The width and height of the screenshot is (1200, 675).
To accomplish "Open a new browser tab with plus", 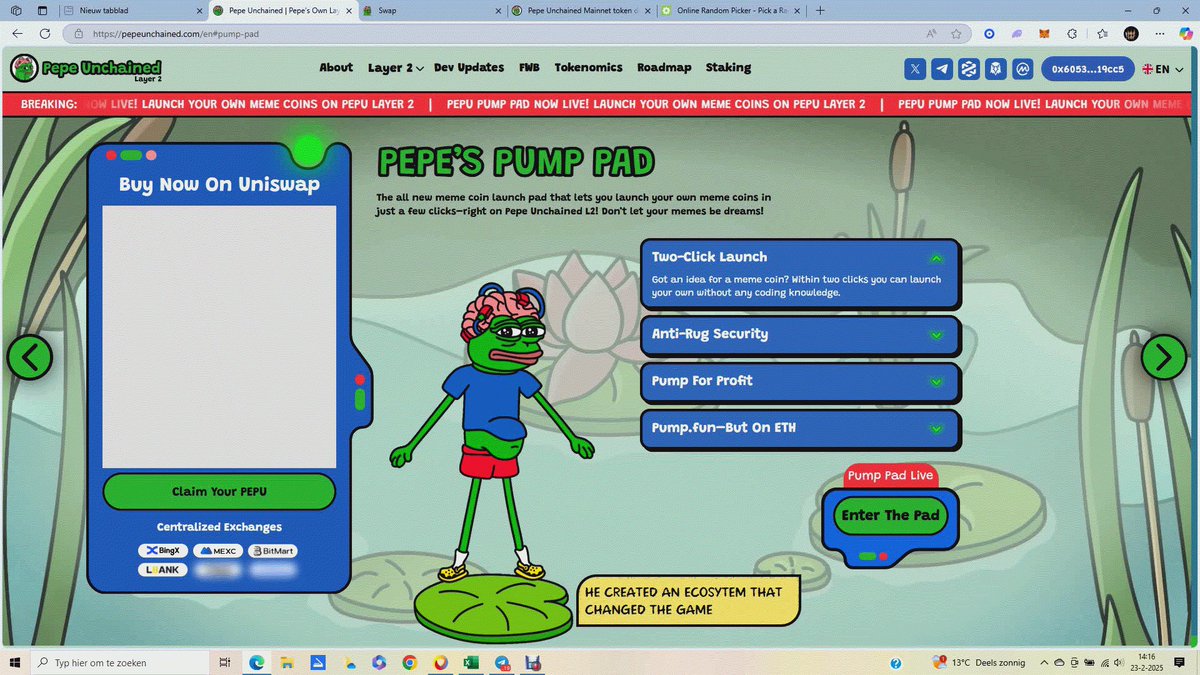I will (x=820, y=10).
